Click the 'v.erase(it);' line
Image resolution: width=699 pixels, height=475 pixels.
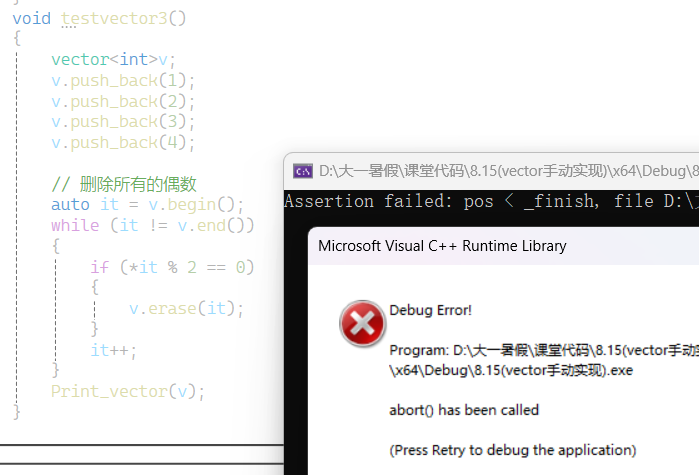point(186,308)
